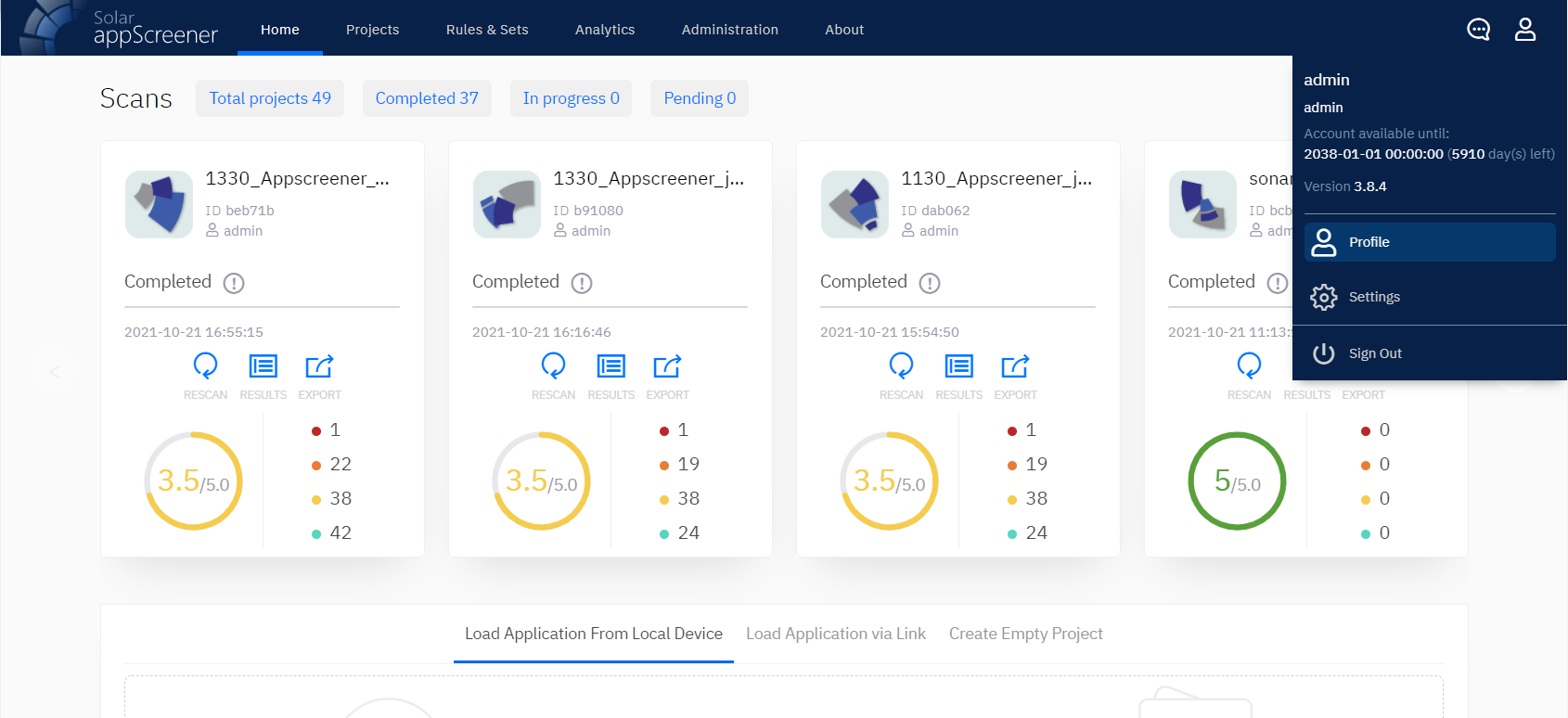The height and width of the screenshot is (718, 1568).
Task: Click rating circle 3.5/5.0 on beb71b card
Action: (x=193, y=481)
